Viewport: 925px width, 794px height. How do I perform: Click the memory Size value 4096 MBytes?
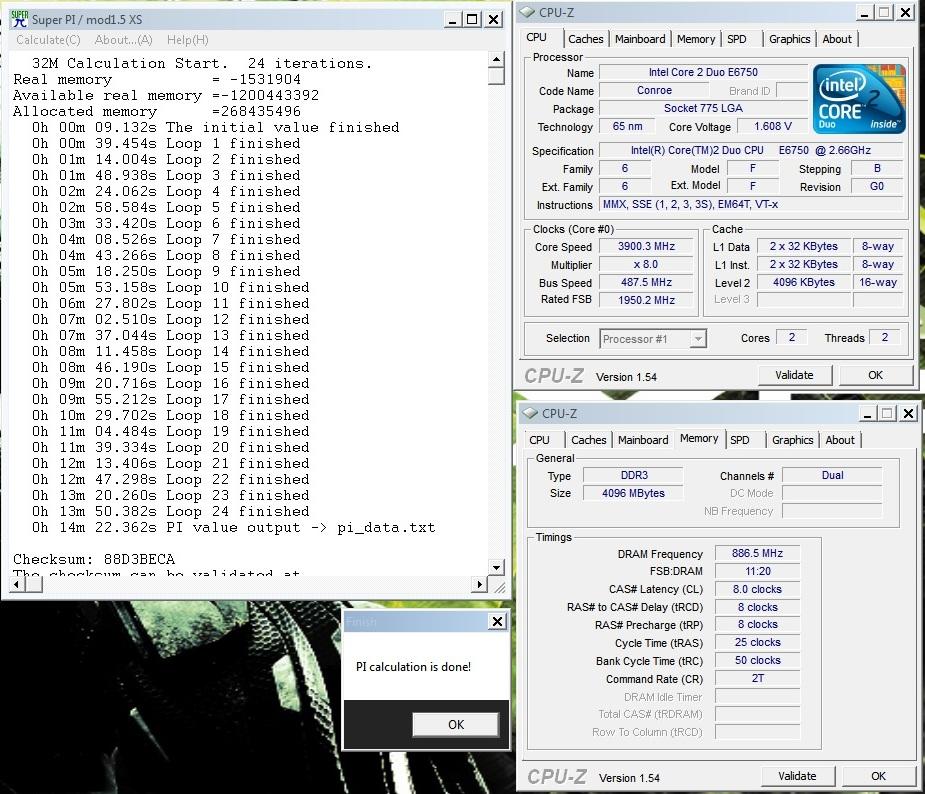coord(634,493)
